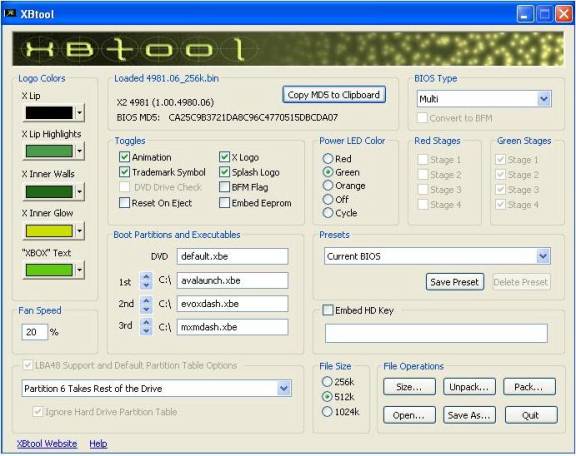Click the XBtool logo banner
The image size is (576, 456).
pos(288,49)
